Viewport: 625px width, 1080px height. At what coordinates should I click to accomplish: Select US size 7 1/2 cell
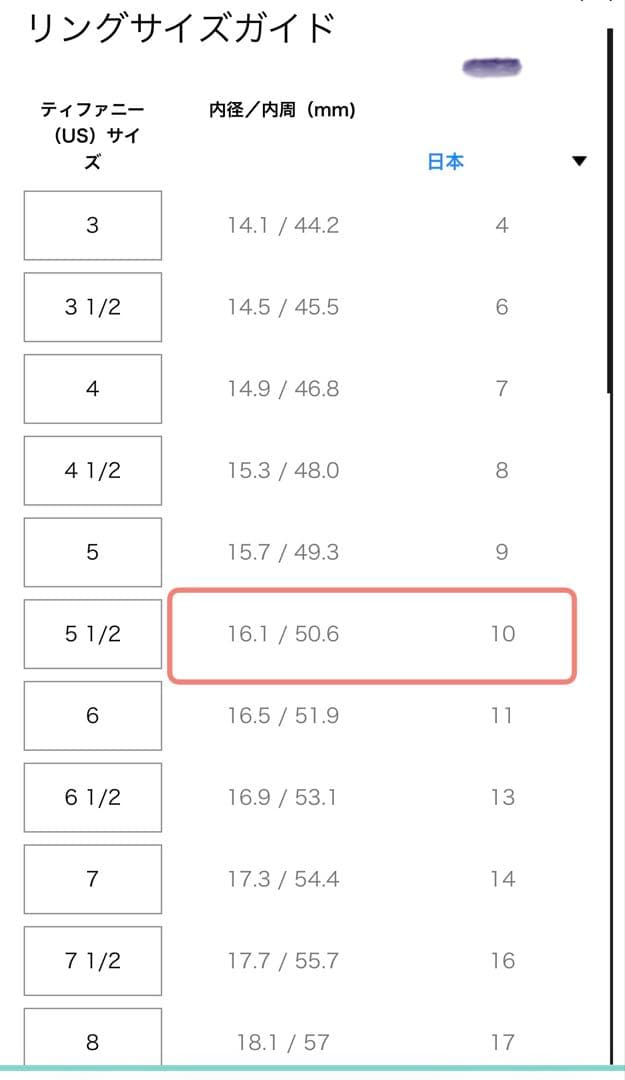pos(92,960)
